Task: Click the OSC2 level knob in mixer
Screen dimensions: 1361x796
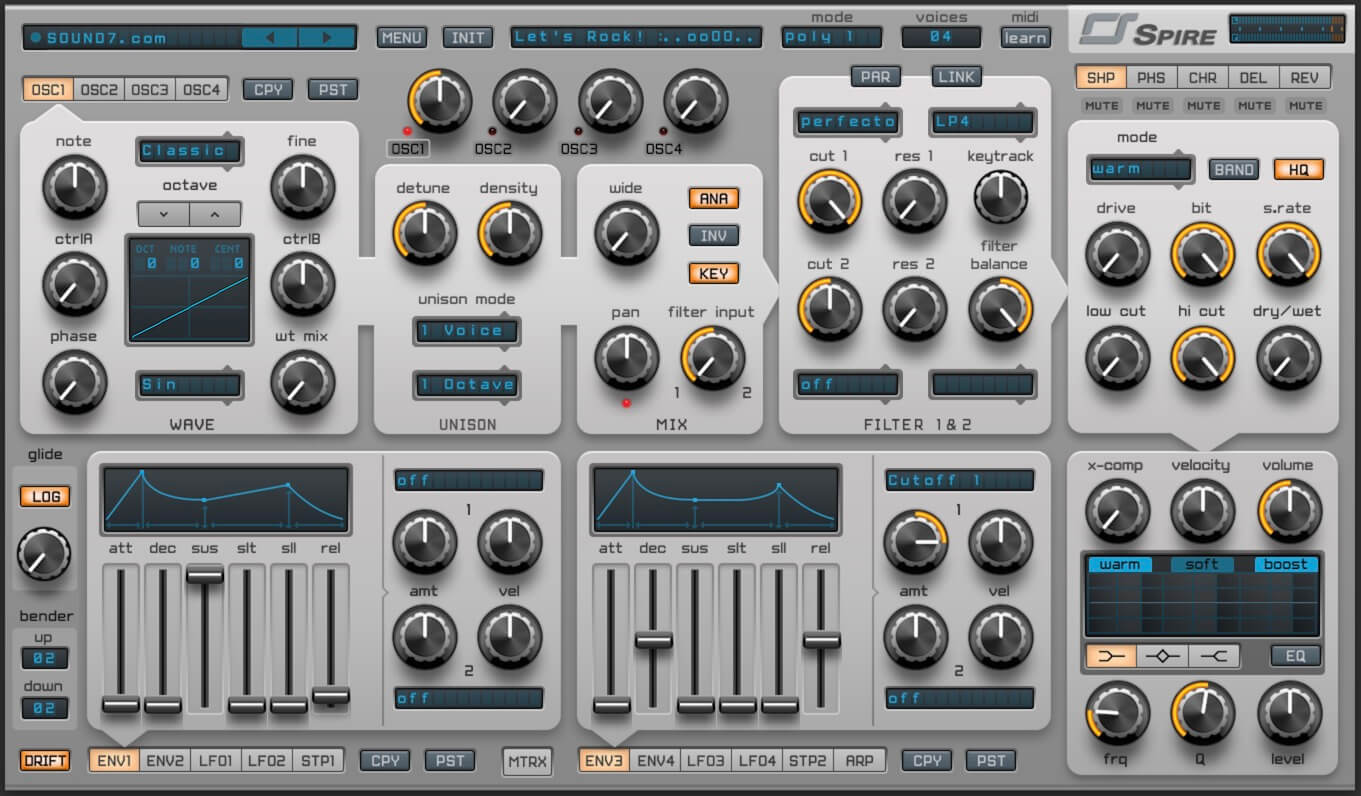Action: pyautogui.click(x=525, y=101)
